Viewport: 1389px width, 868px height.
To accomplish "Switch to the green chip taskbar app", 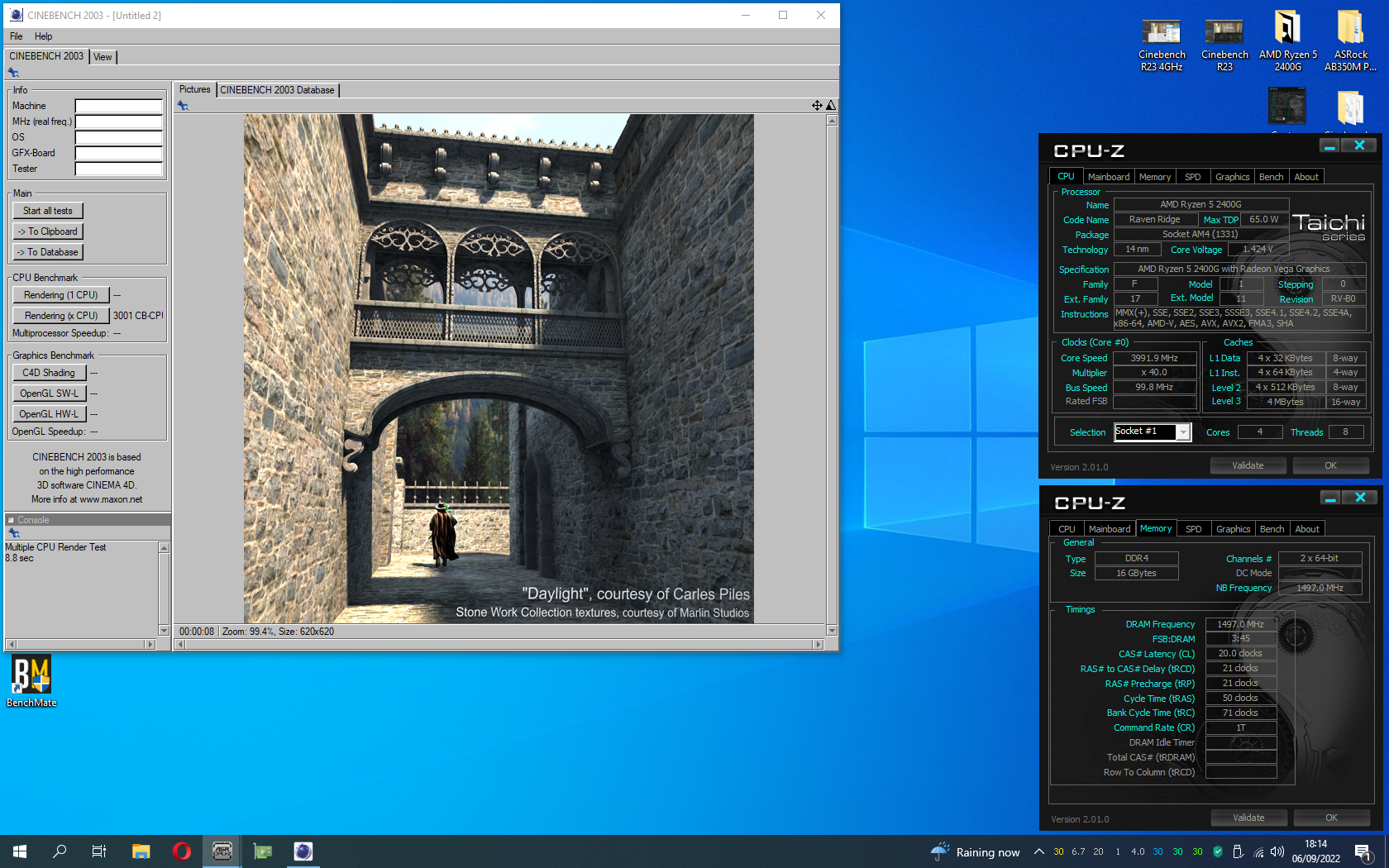I will pos(263,851).
